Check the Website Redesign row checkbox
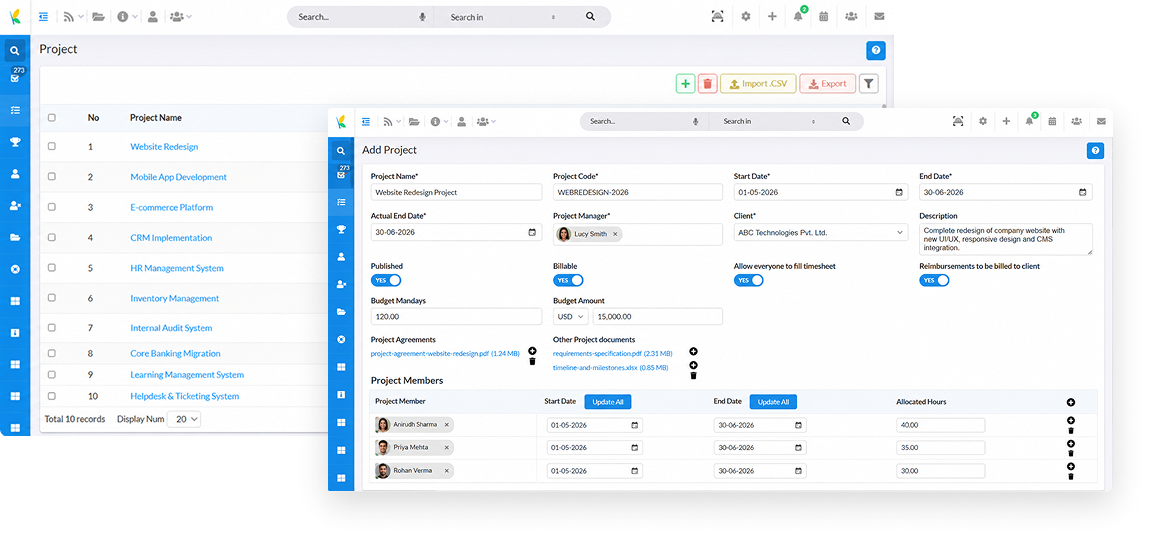Viewport: 1149px width, 540px height. pos(51,147)
